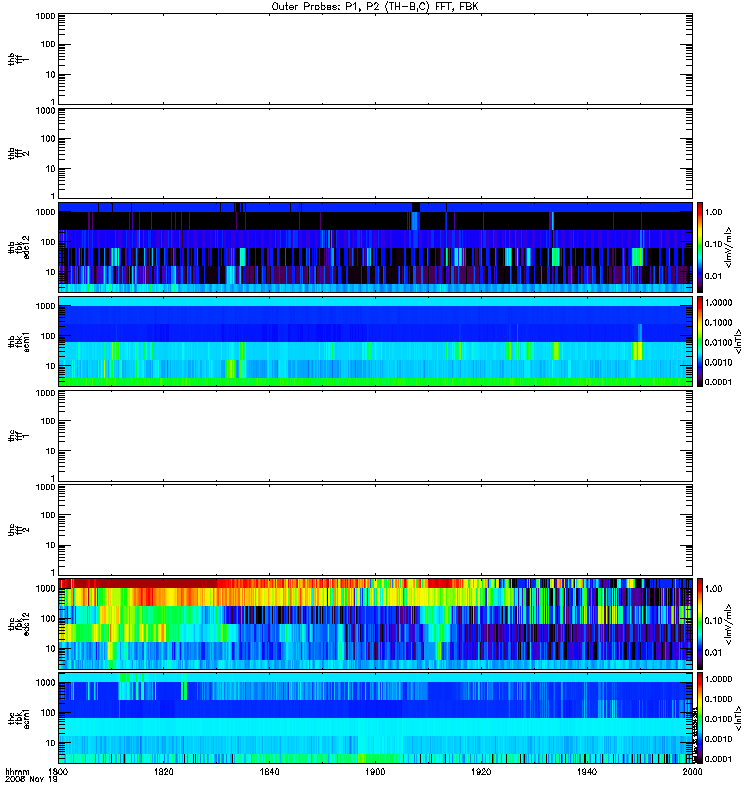
Task: Click the plot title Outer Probes P1, P2
Action: coord(375,7)
